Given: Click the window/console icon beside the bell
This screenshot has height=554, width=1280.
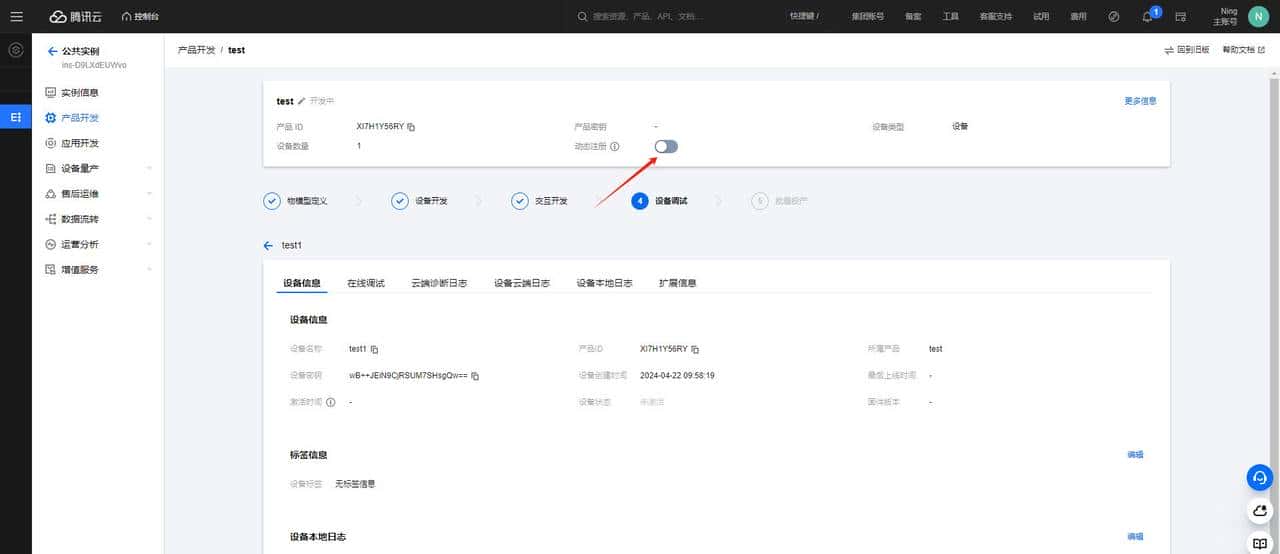Looking at the screenshot, I should point(1180,17).
